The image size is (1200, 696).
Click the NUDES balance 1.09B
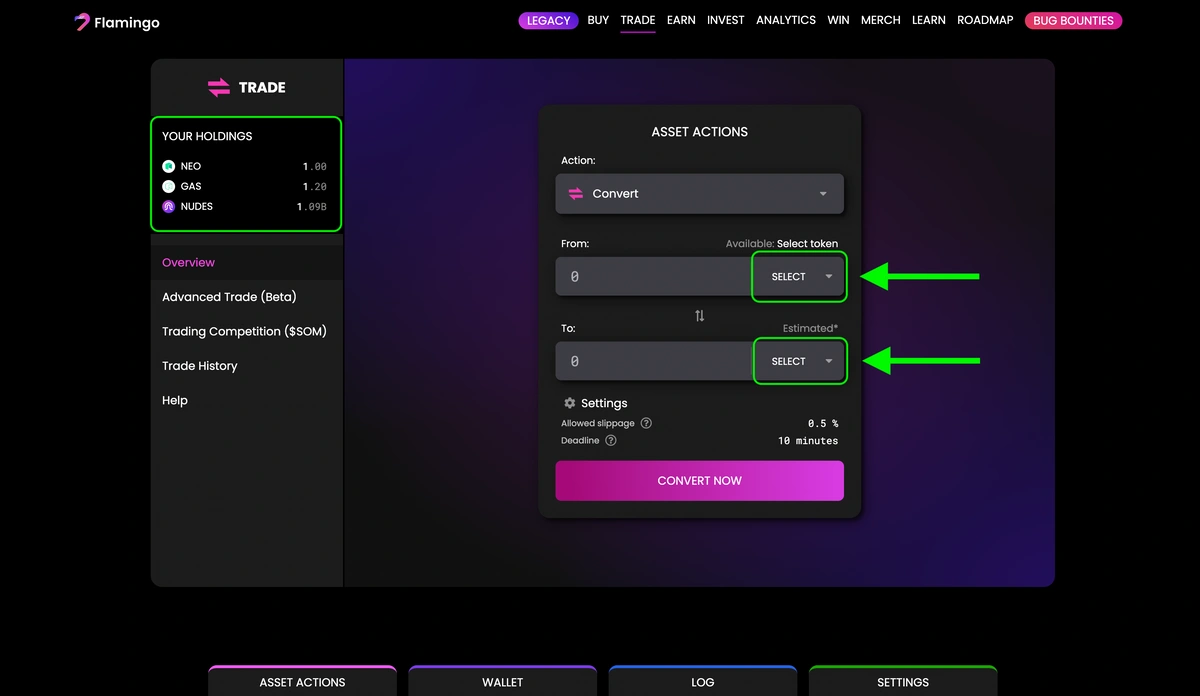pyautogui.click(x=312, y=207)
